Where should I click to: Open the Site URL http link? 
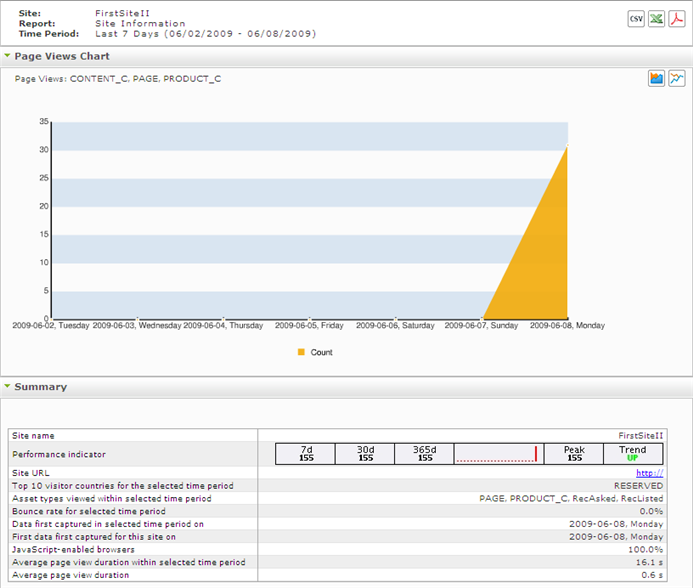[649, 473]
